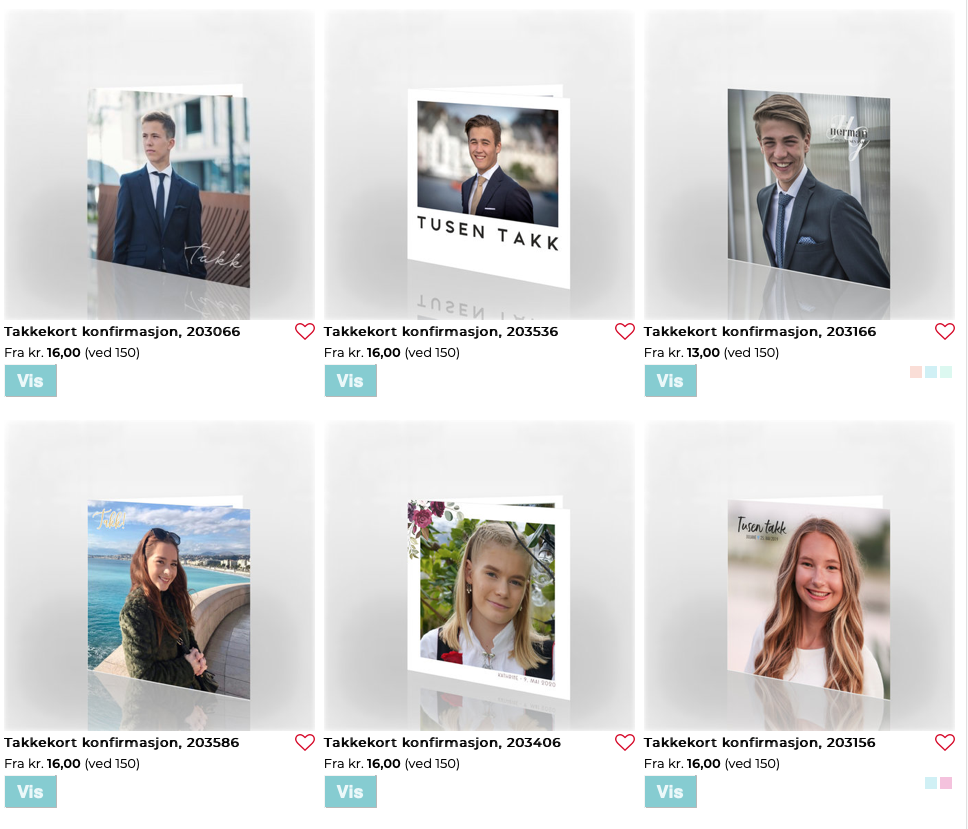Screen dimensions: 968x829
Task: Select pink swatch for card 203156
Action: (x=946, y=783)
